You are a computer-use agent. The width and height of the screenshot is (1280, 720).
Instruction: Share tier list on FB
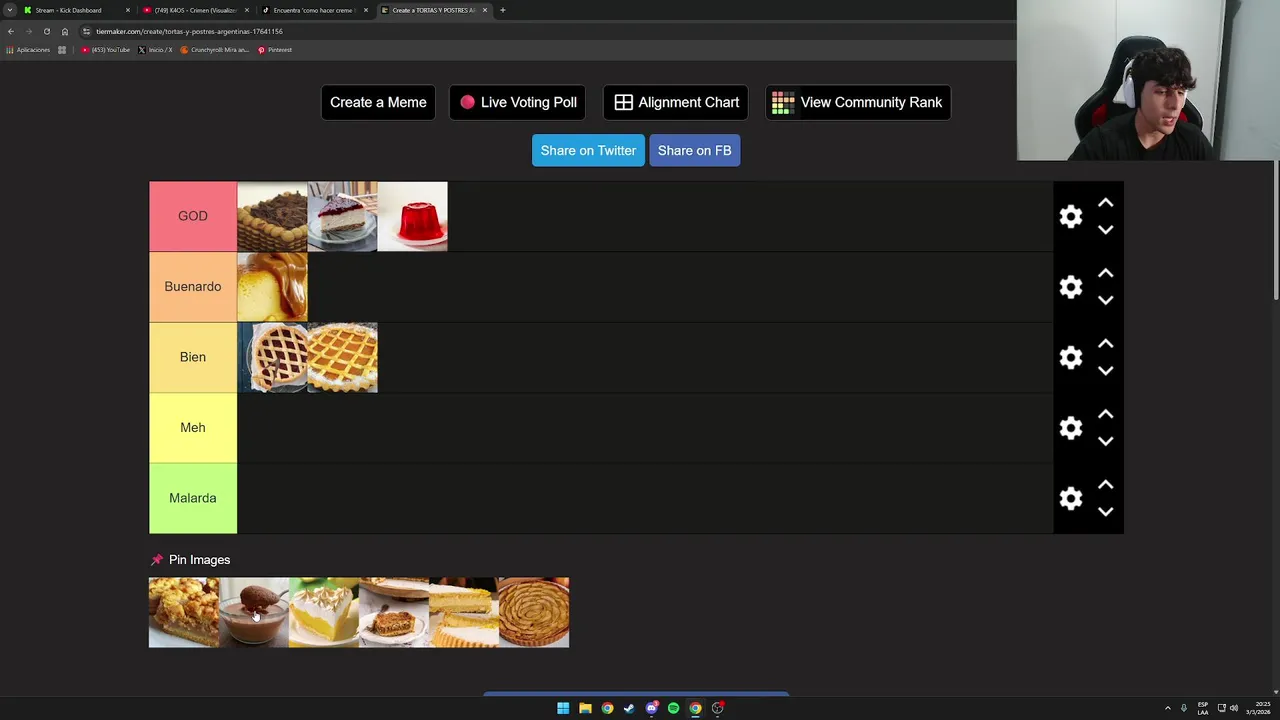(x=694, y=150)
